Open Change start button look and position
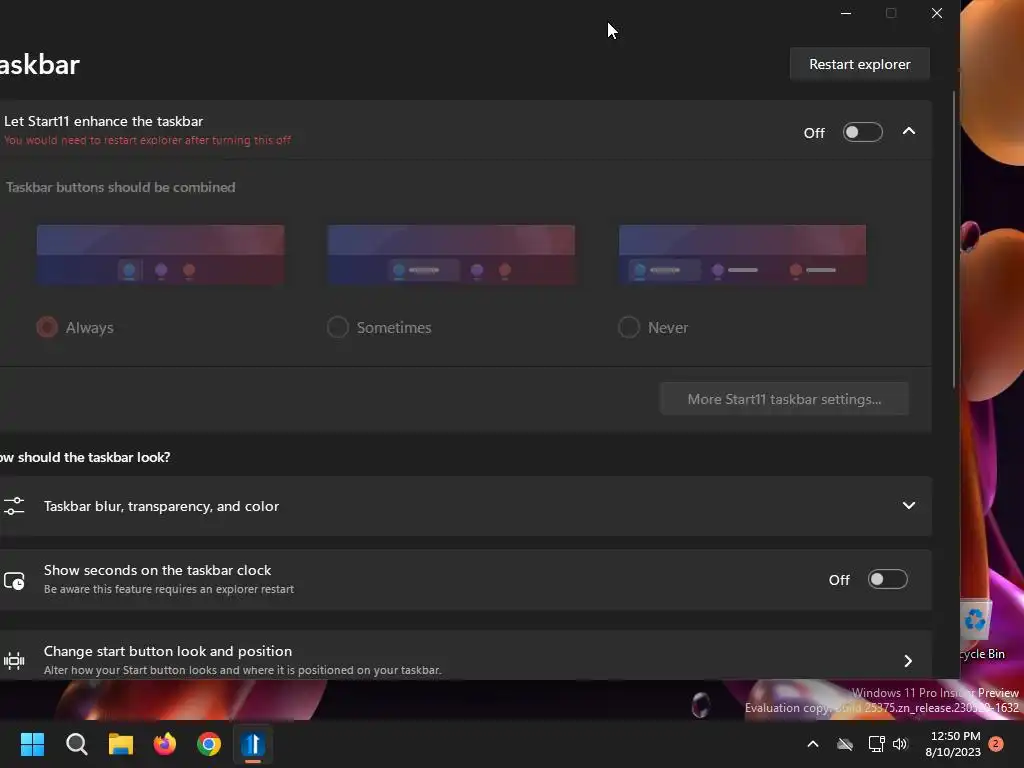Image resolution: width=1024 pixels, height=768 pixels. pos(465,656)
